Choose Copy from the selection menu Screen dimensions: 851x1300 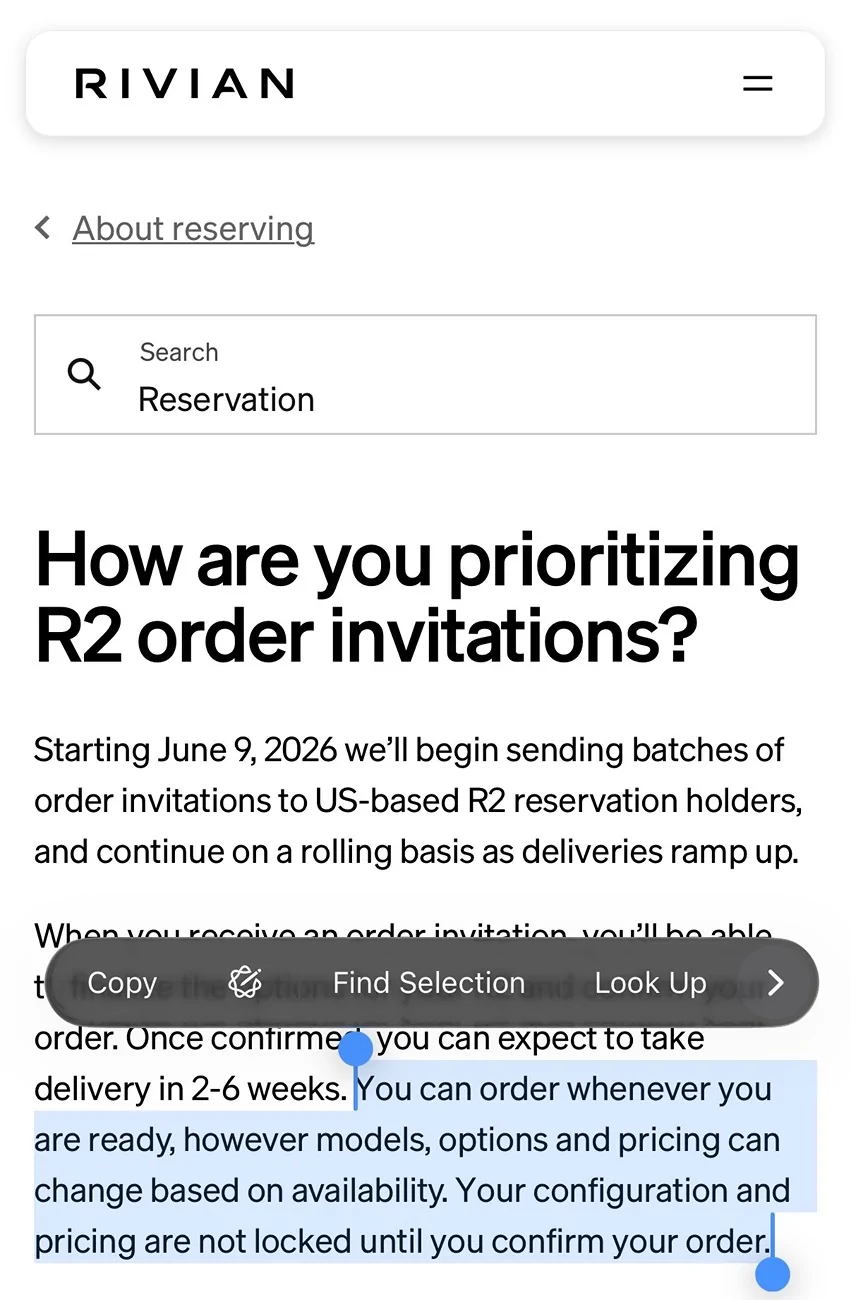[x=122, y=983]
